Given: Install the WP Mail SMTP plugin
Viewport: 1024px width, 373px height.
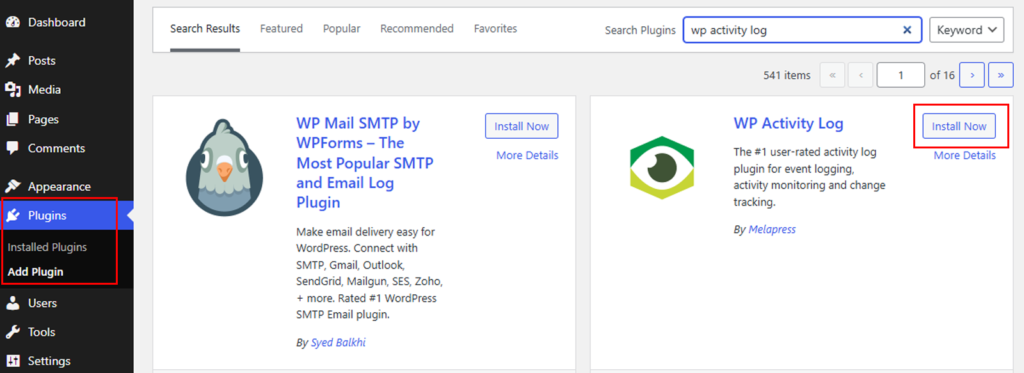Looking at the screenshot, I should tap(522, 126).
